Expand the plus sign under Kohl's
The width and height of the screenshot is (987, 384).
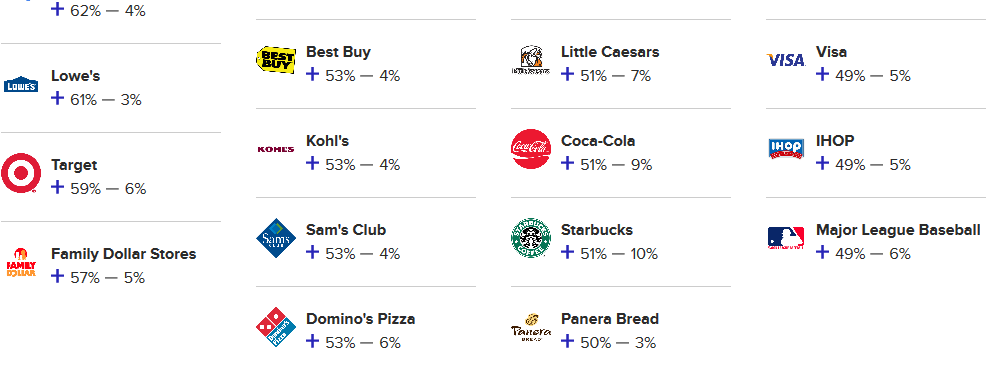(313, 163)
